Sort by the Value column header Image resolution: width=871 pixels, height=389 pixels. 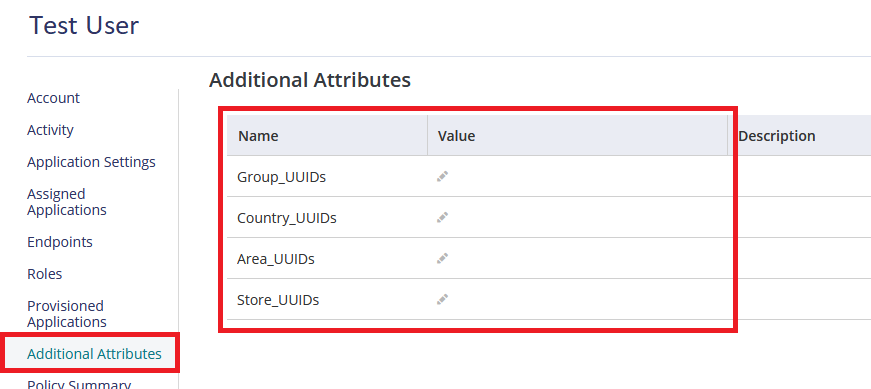click(x=457, y=136)
